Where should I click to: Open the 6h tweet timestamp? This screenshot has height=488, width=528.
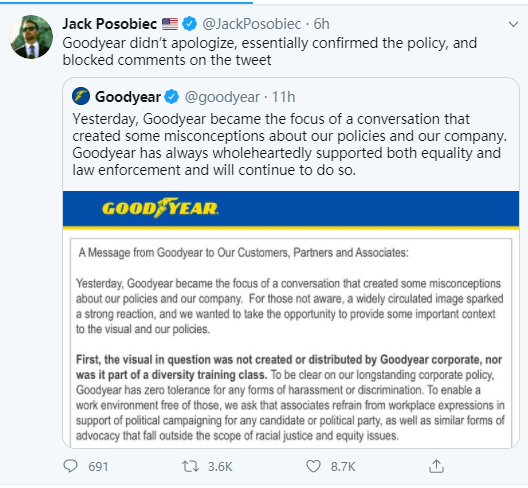(322, 24)
